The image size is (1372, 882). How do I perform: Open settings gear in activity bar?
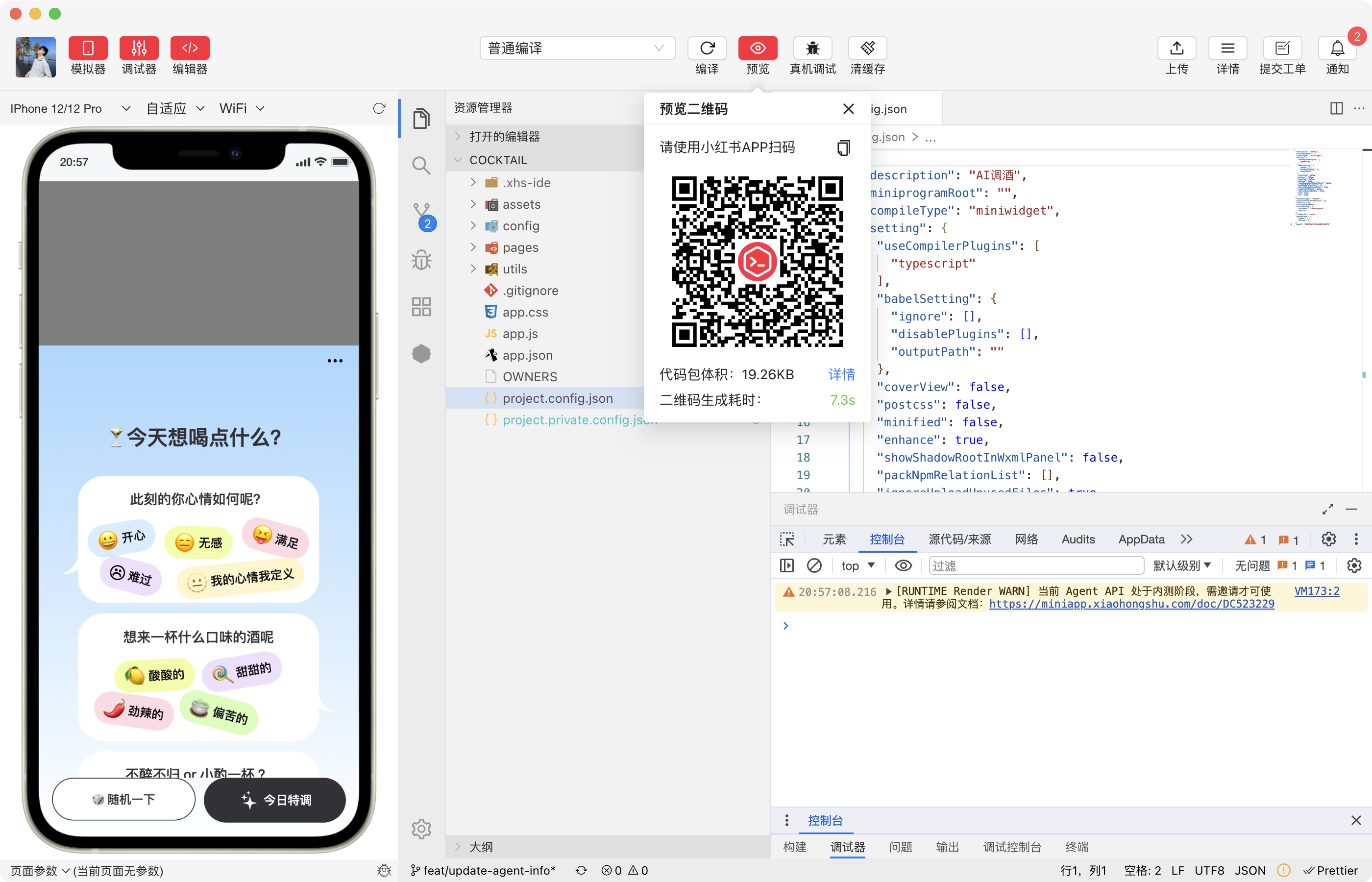point(421,829)
